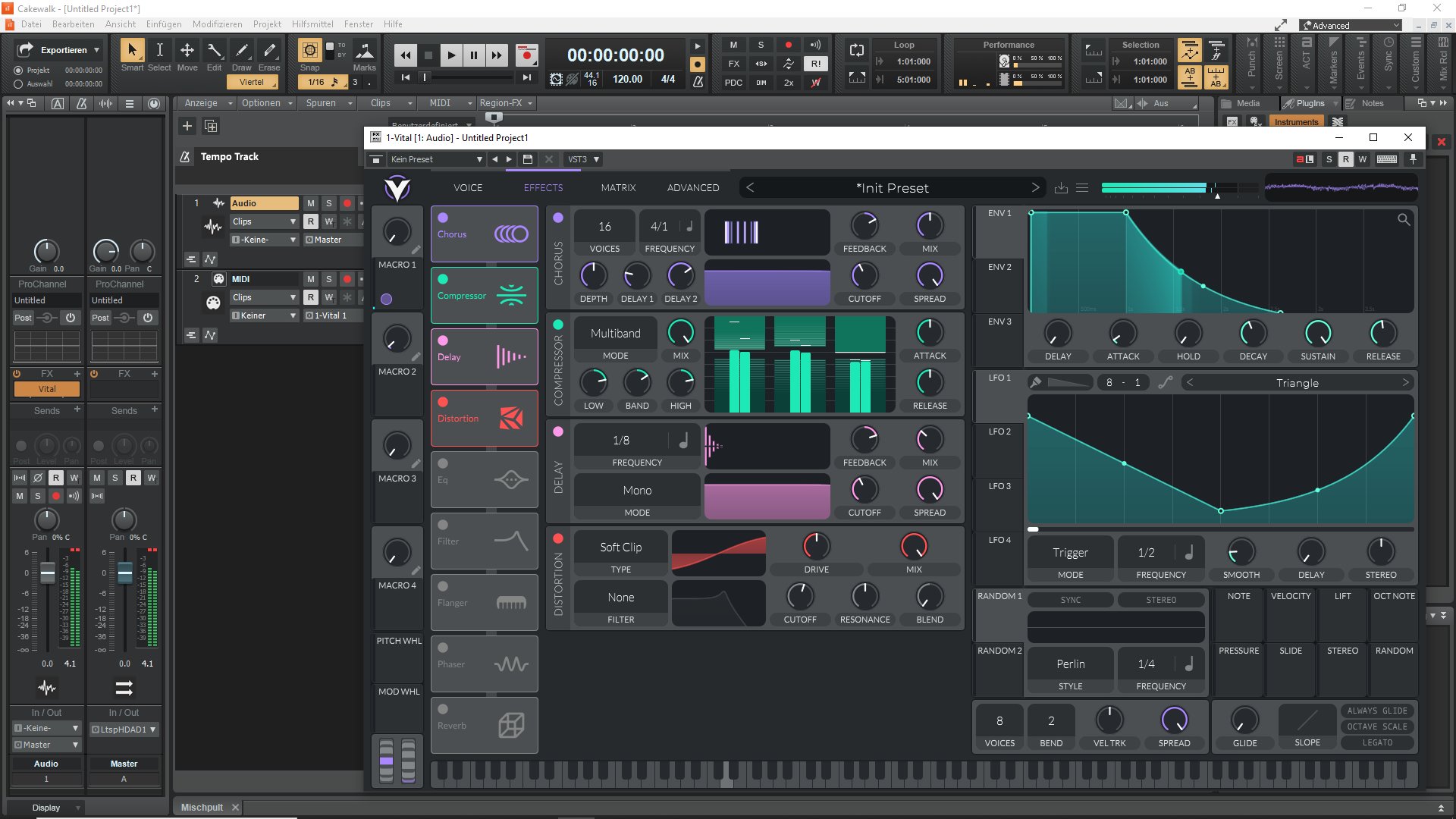Mute the Audio track

310,203
